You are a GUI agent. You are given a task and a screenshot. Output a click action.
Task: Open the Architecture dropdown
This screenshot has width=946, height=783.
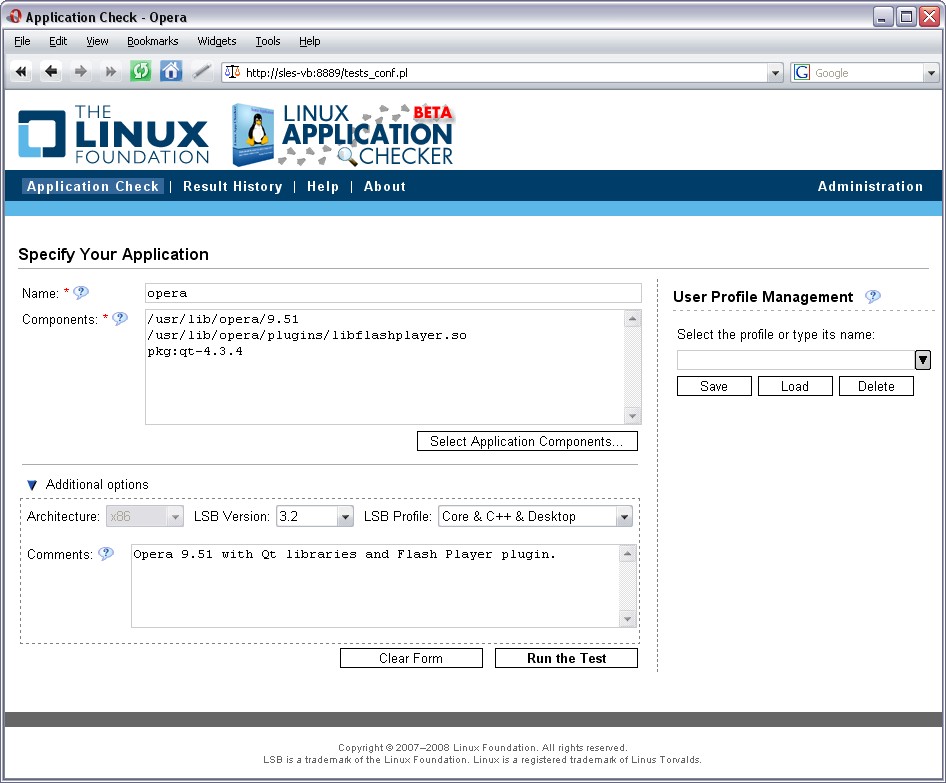pyautogui.click(x=145, y=516)
